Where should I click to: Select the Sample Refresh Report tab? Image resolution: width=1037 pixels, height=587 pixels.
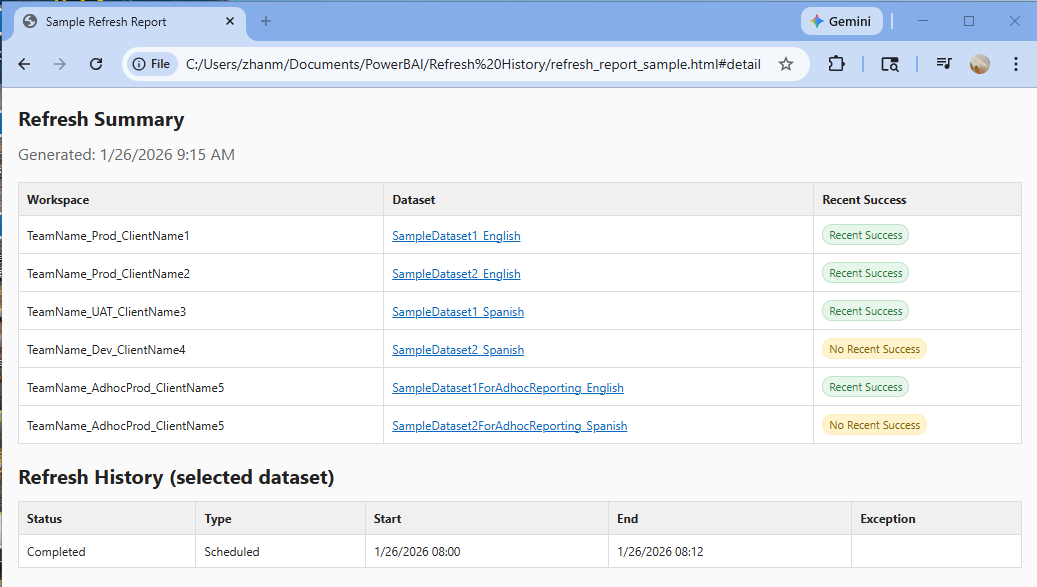(120, 20)
